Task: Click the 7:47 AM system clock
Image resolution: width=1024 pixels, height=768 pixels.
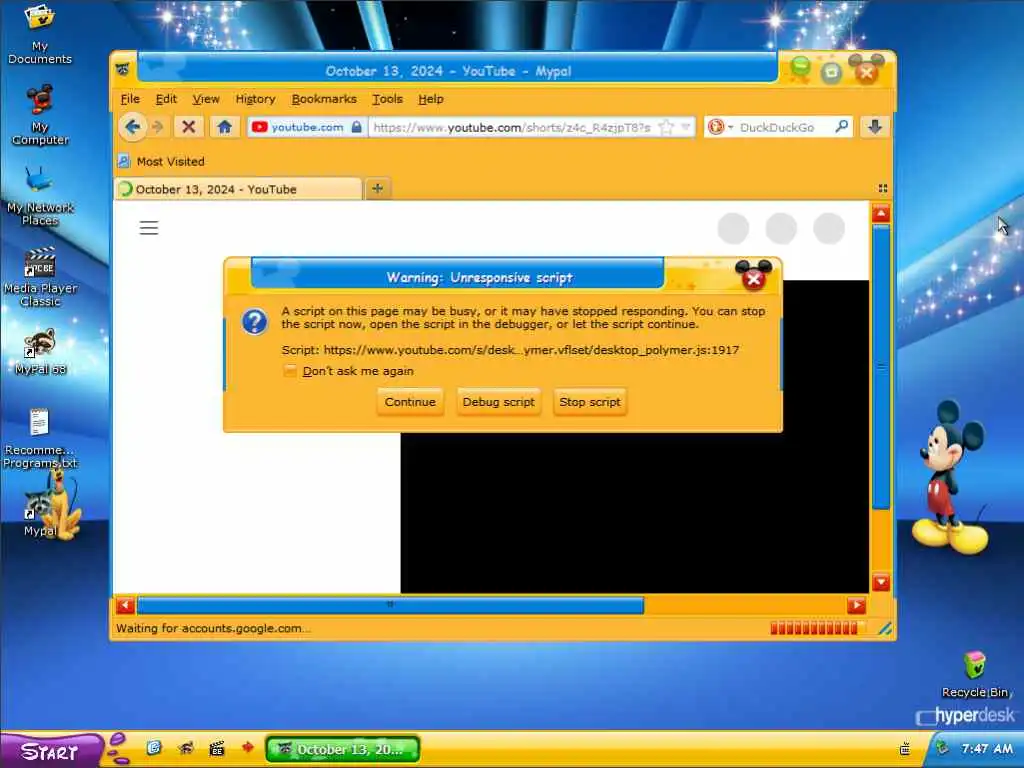Action: click(x=987, y=748)
